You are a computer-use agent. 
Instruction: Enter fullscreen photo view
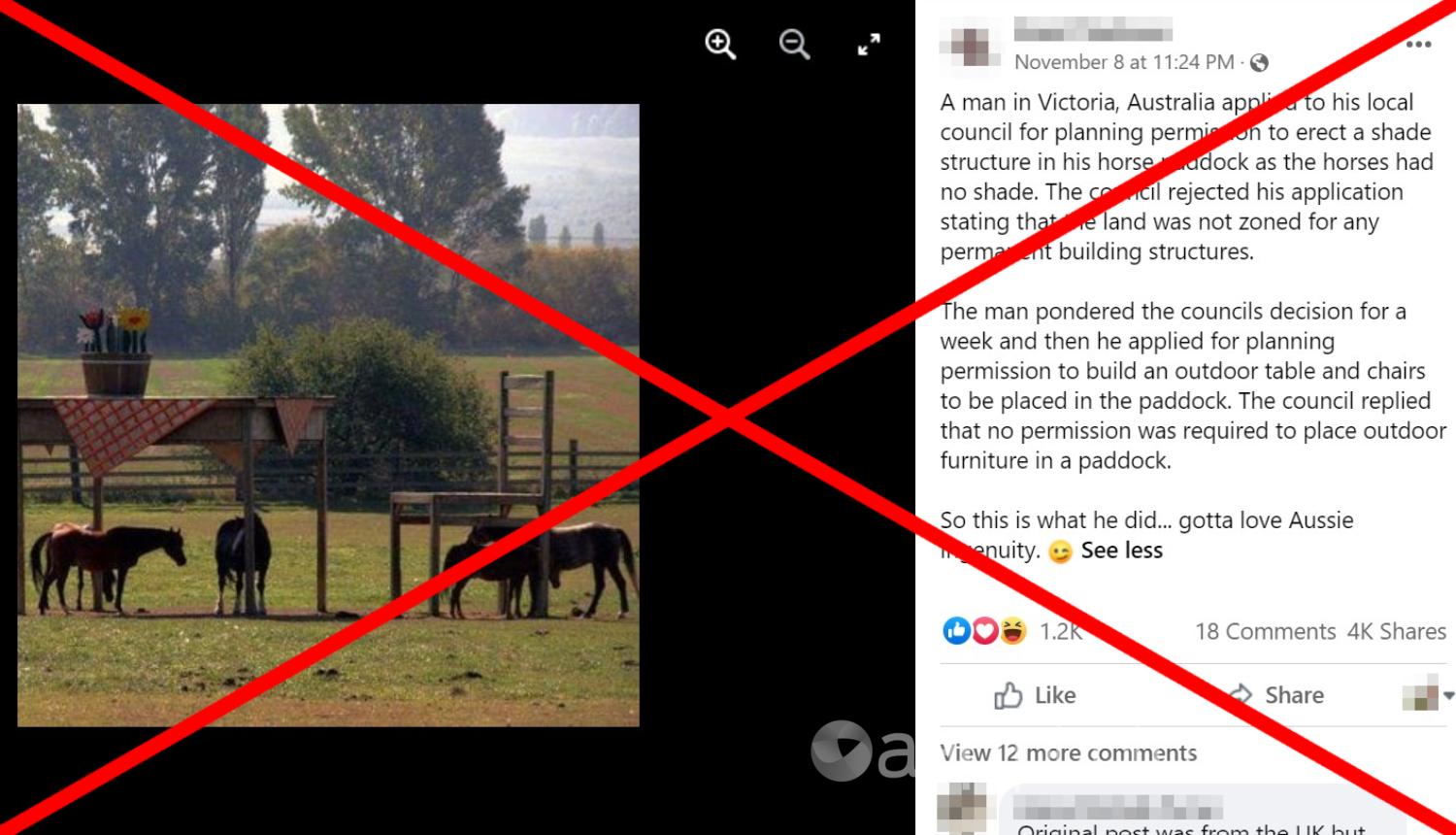(x=869, y=45)
